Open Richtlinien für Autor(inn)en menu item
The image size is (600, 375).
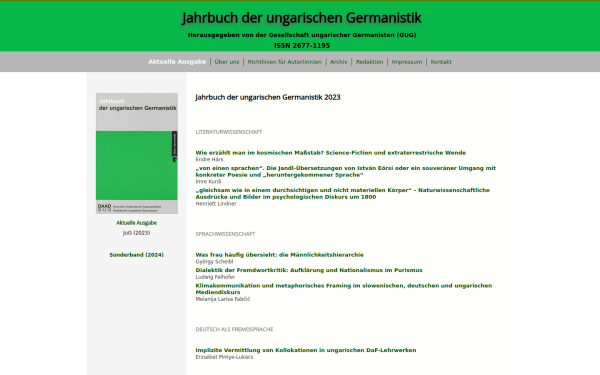[285, 62]
